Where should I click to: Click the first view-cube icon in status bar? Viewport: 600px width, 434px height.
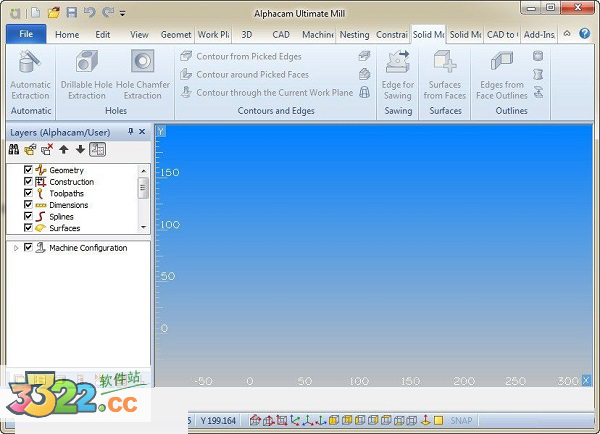[255, 421]
